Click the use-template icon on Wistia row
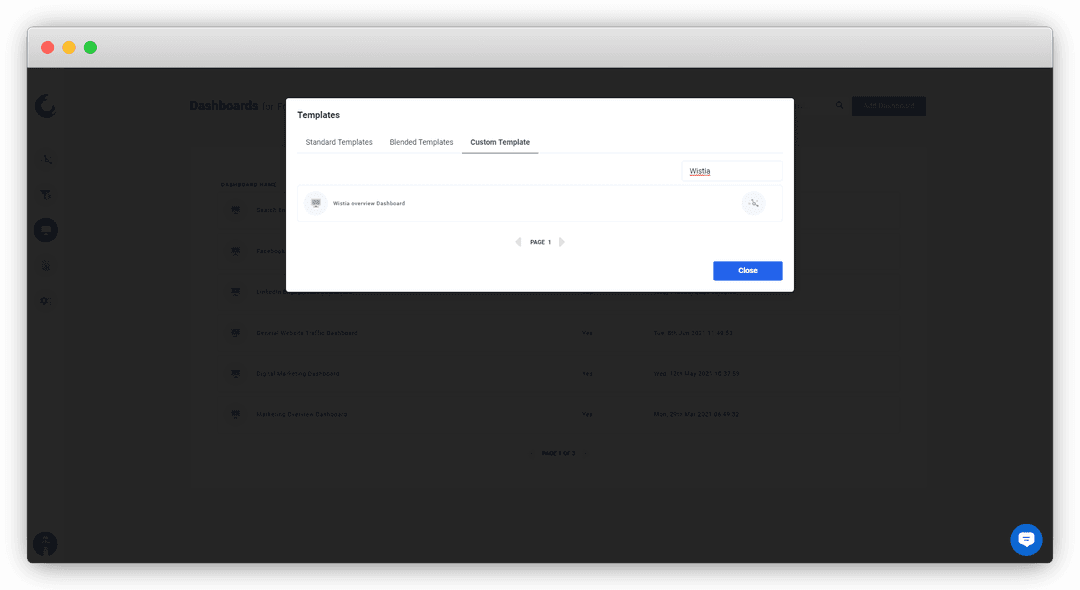This screenshot has width=1080, height=590. (x=754, y=203)
